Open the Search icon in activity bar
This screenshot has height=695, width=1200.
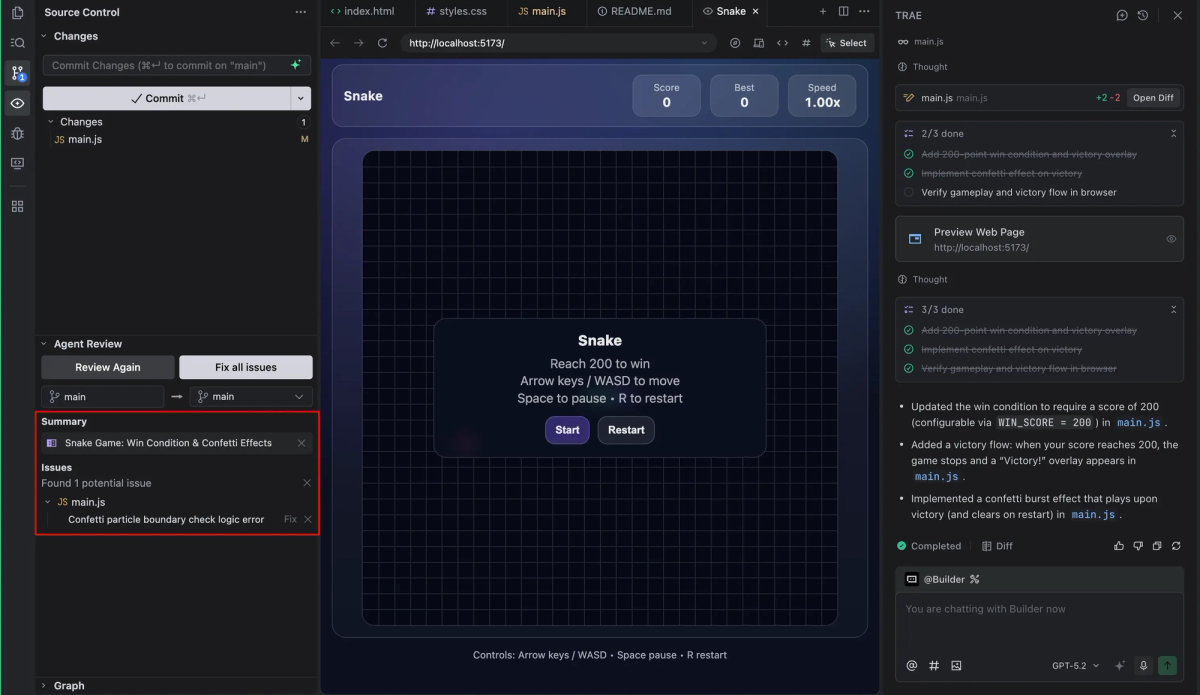[x=17, y=43]
